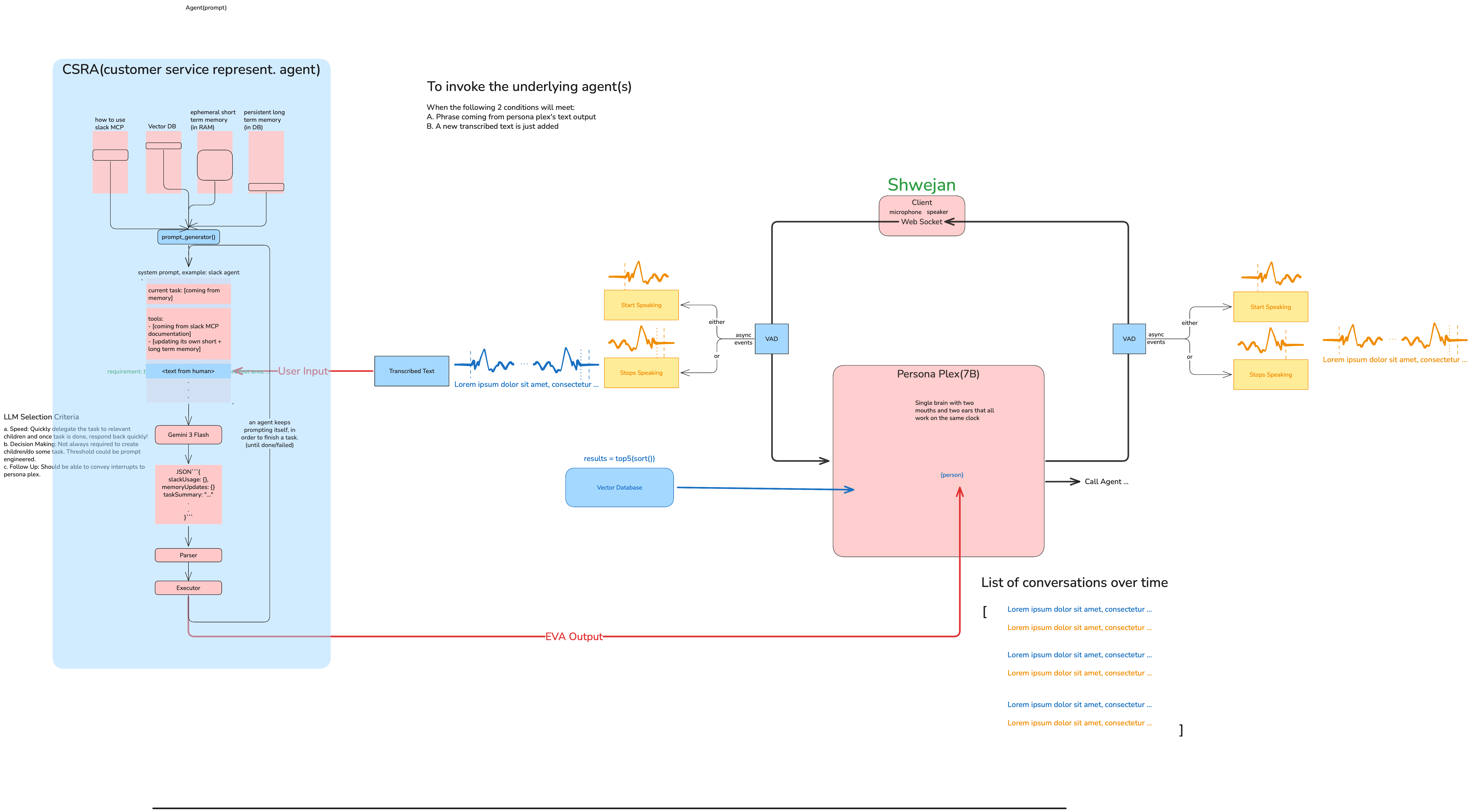Click the Executor box
The height and width of the screenshot is (812, 1471).
189,588
